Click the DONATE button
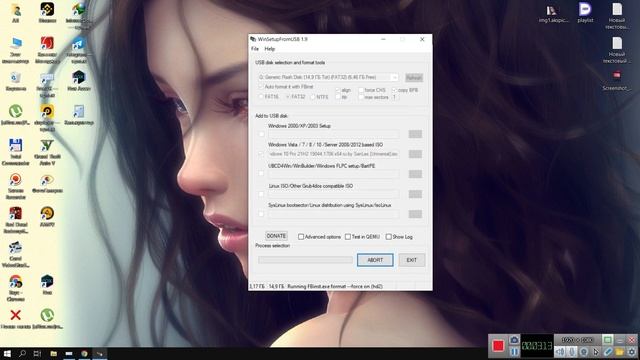The height and width of the screenshot is (360, 640). pyautogui.click(x=276, y=236)
